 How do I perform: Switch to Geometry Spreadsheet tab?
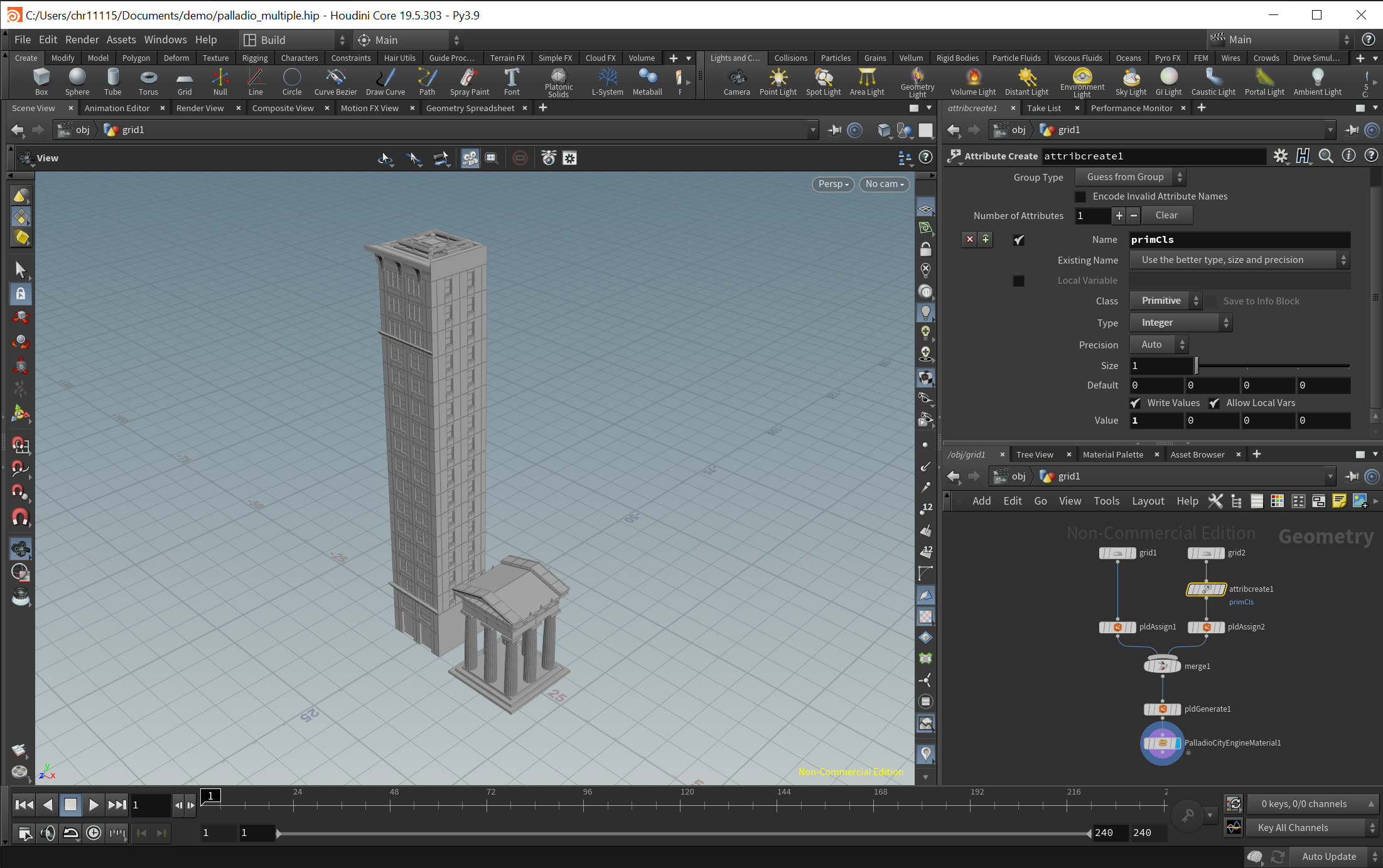[x=470, y=108]
